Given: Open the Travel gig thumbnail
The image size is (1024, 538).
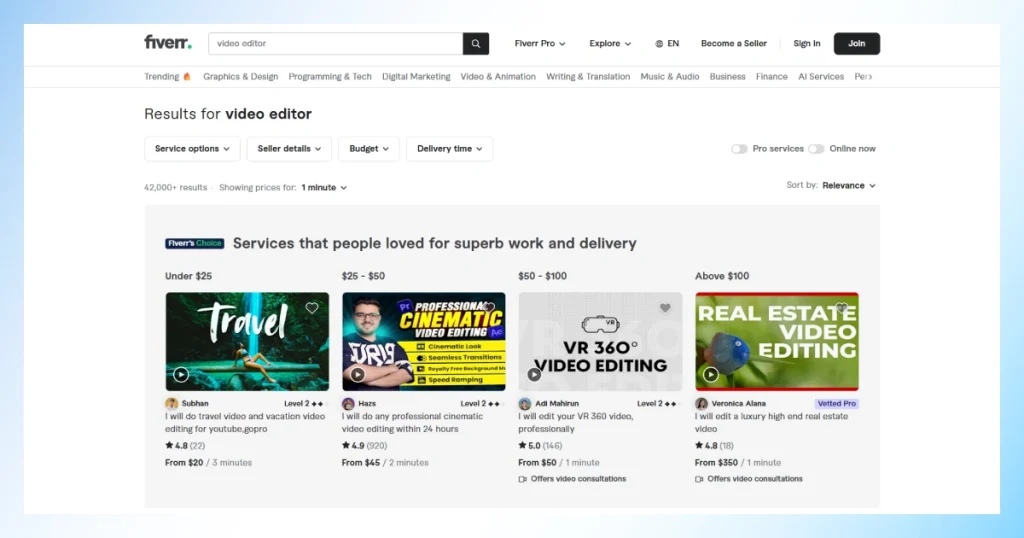Looking at the screenshot, I should point(247,341).
